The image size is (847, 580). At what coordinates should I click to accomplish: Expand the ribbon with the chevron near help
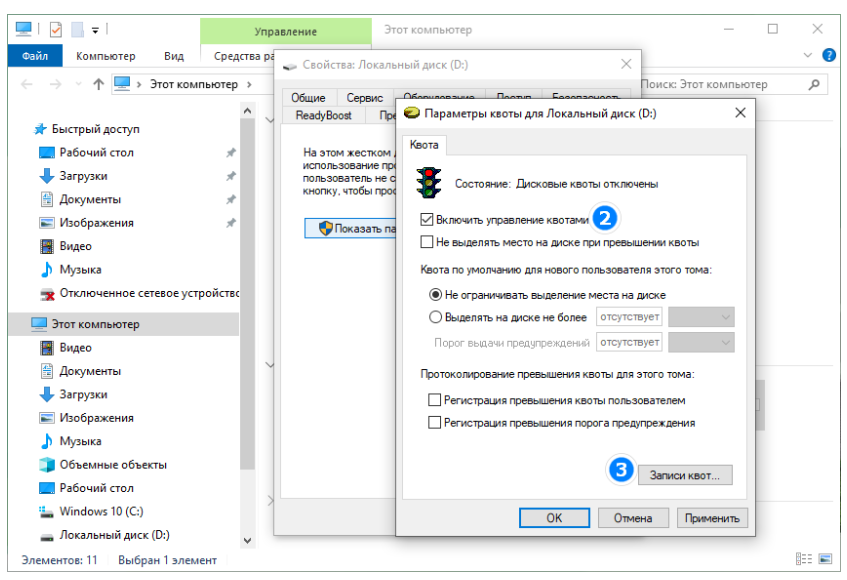pos(808,55)
